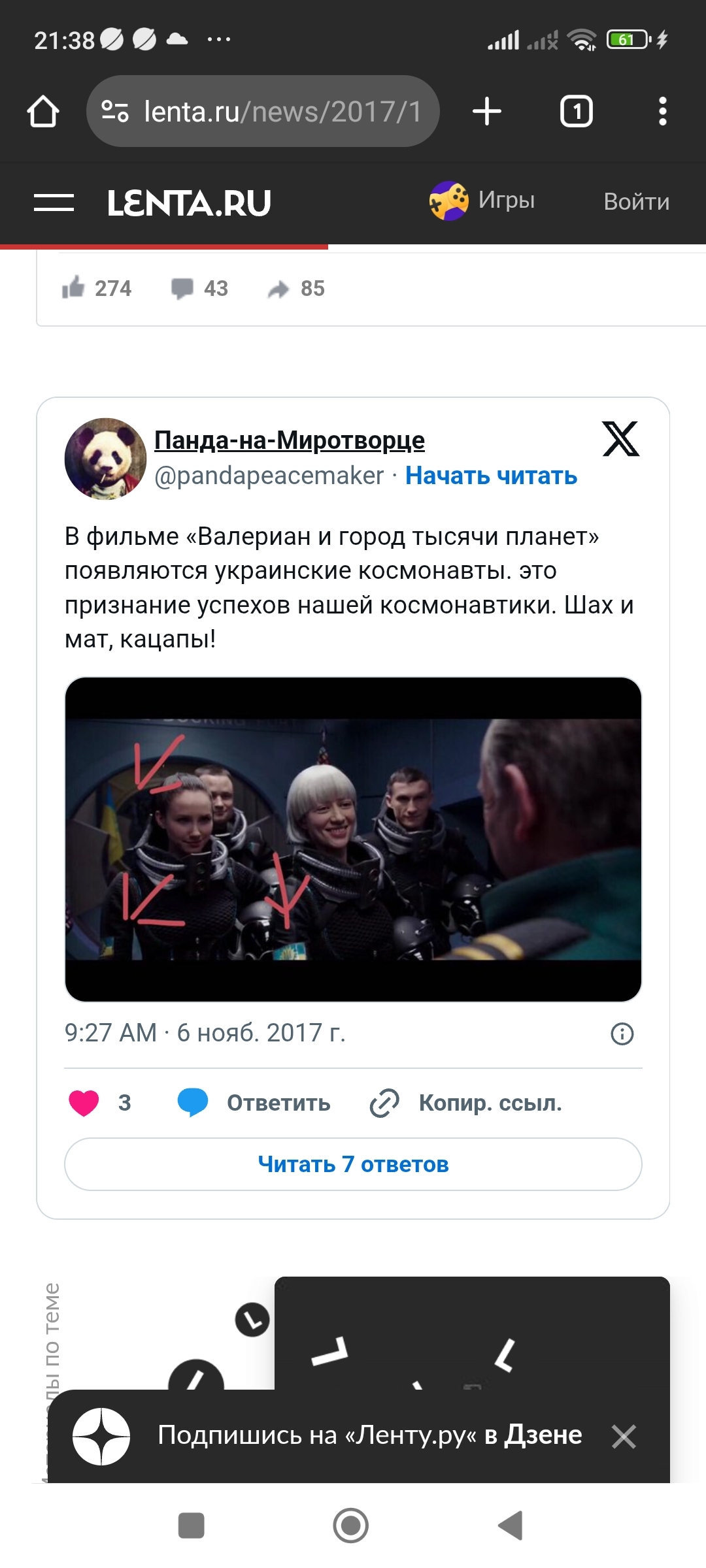
Task: Share the article via arrow icon
Action: pyautogui.click(x=278, y=289)
